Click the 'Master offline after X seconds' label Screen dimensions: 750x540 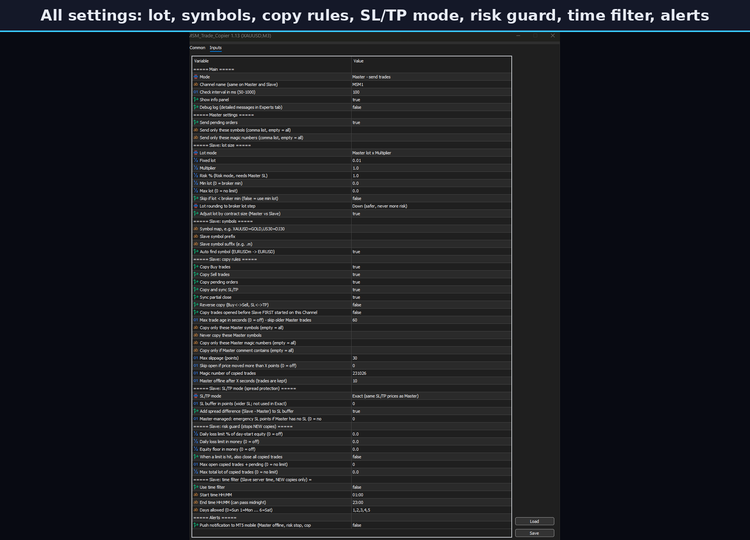(x=243, y=381)
